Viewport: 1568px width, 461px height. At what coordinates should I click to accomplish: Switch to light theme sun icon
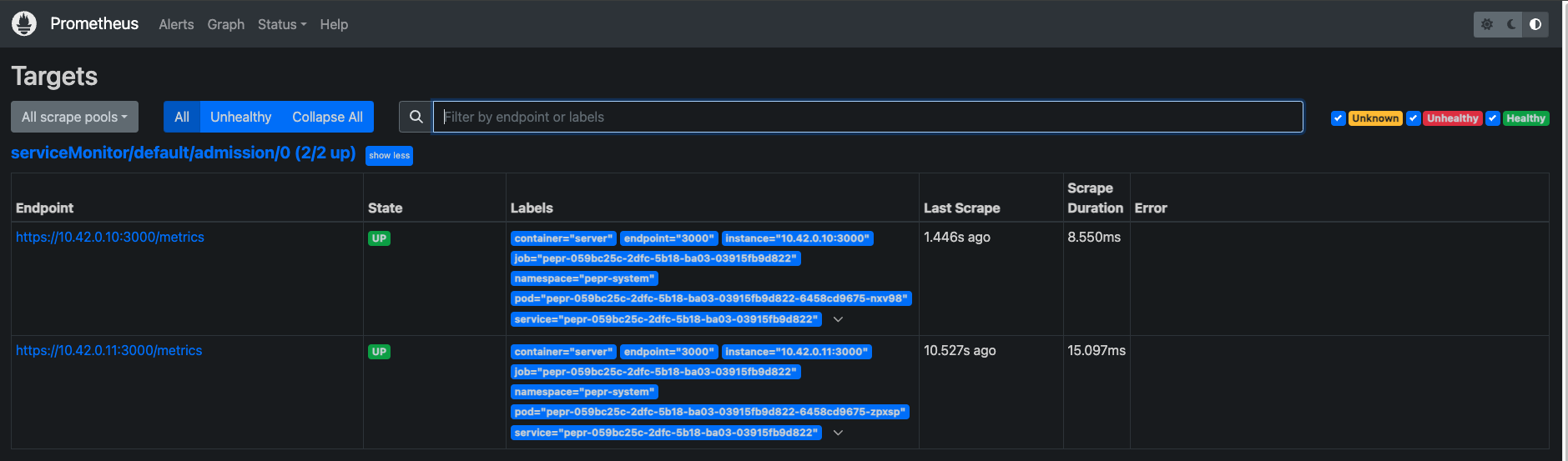coord(1487,24)
